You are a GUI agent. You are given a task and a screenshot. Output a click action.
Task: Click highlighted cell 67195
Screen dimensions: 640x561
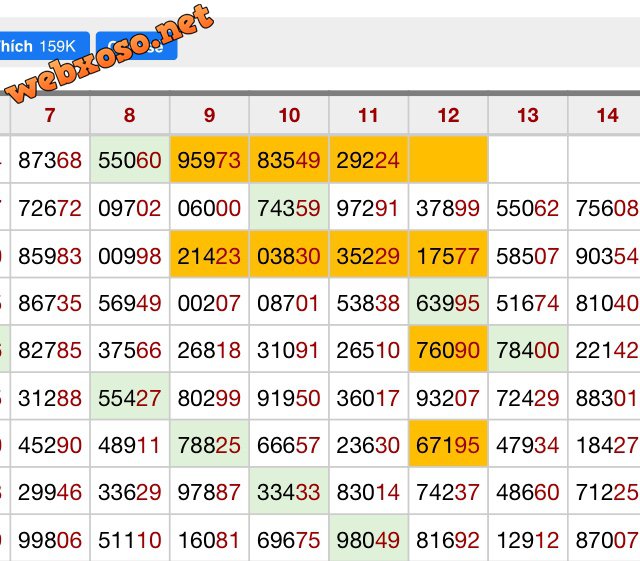(448, 444)
